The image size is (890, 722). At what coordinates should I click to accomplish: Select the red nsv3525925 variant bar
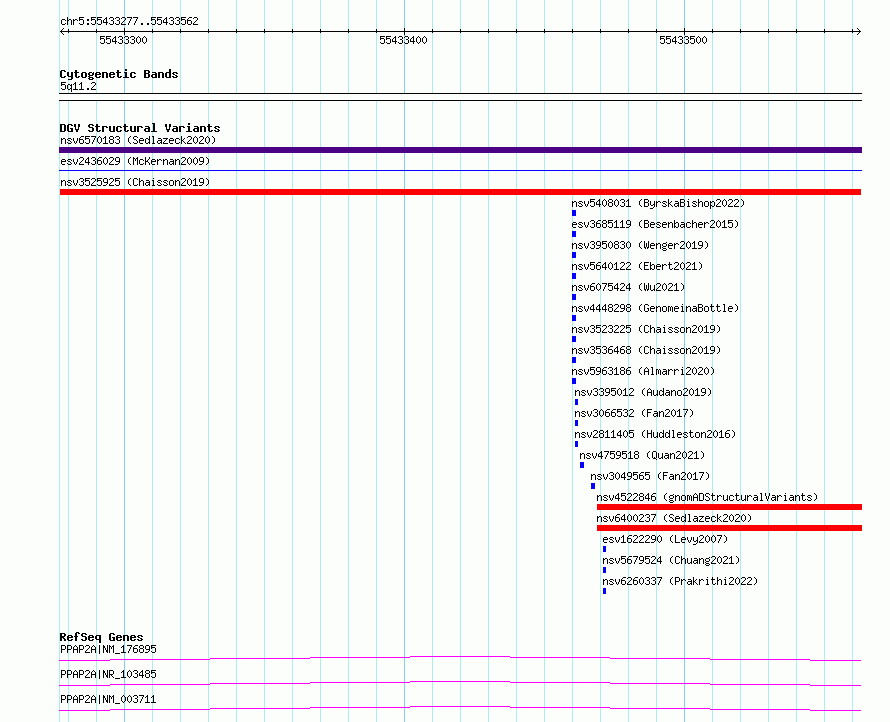tap(460, 192)
